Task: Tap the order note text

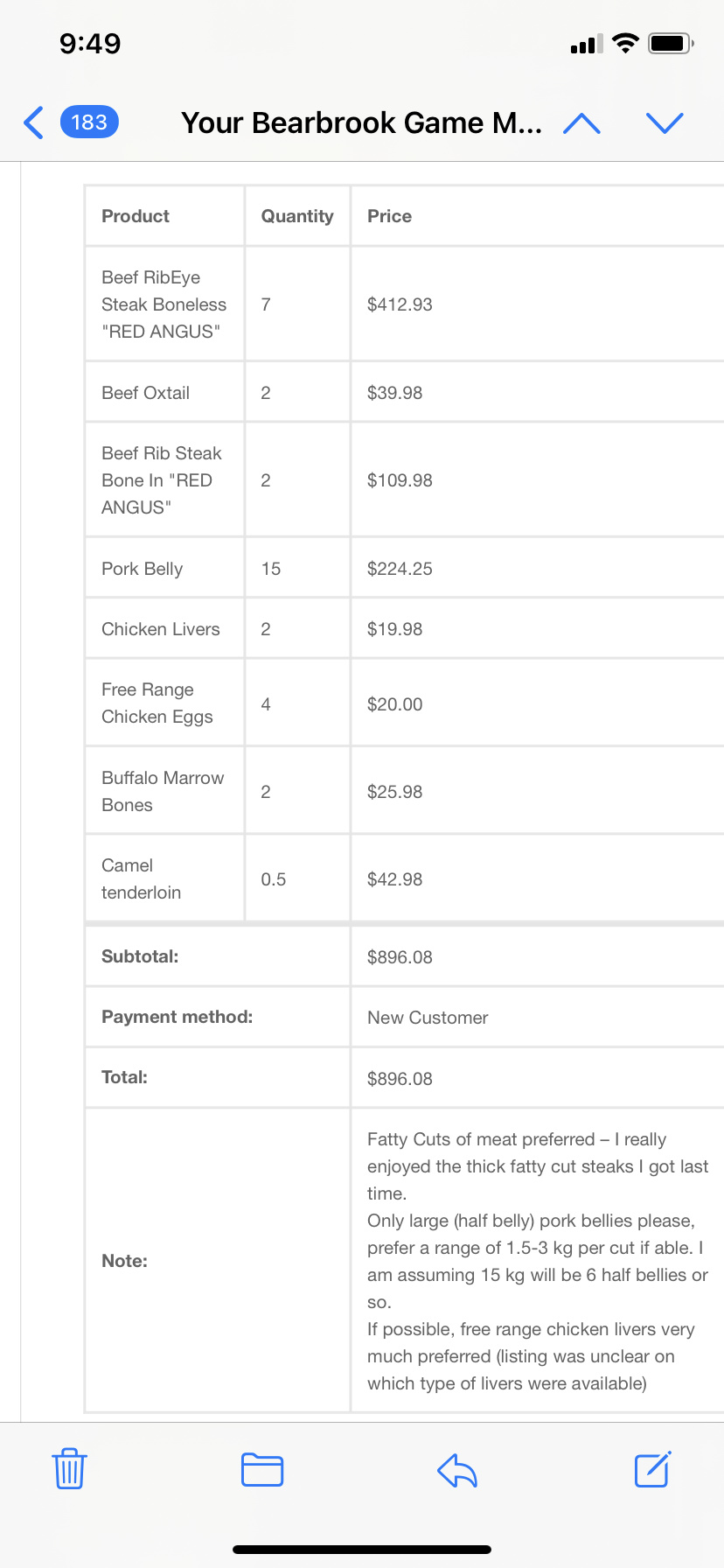Action: (538, 1261)
